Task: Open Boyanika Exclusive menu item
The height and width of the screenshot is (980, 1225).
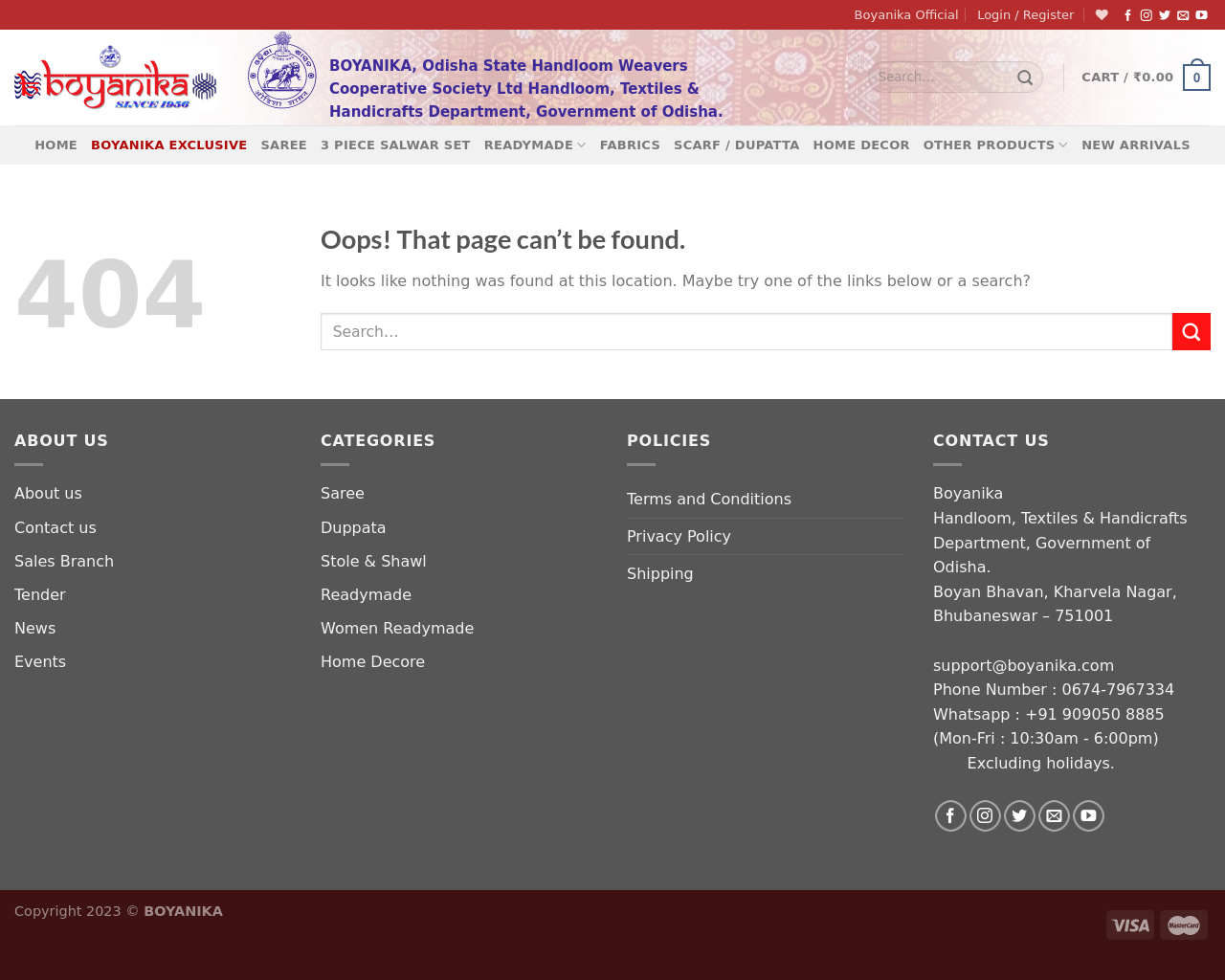Action: tap(168, 145)
